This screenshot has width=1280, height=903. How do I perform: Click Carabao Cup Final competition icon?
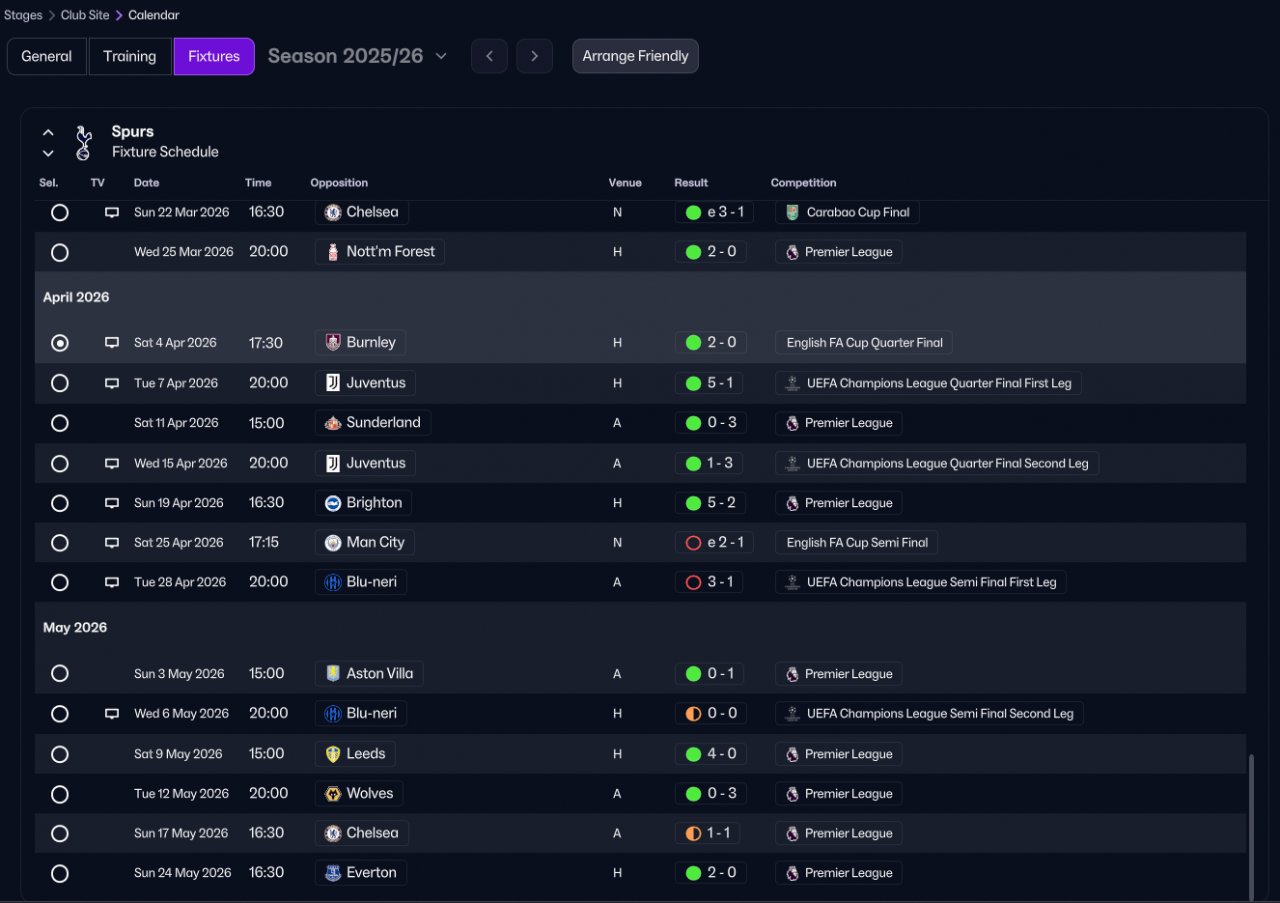pyautogui.click(x=792, y=213)
